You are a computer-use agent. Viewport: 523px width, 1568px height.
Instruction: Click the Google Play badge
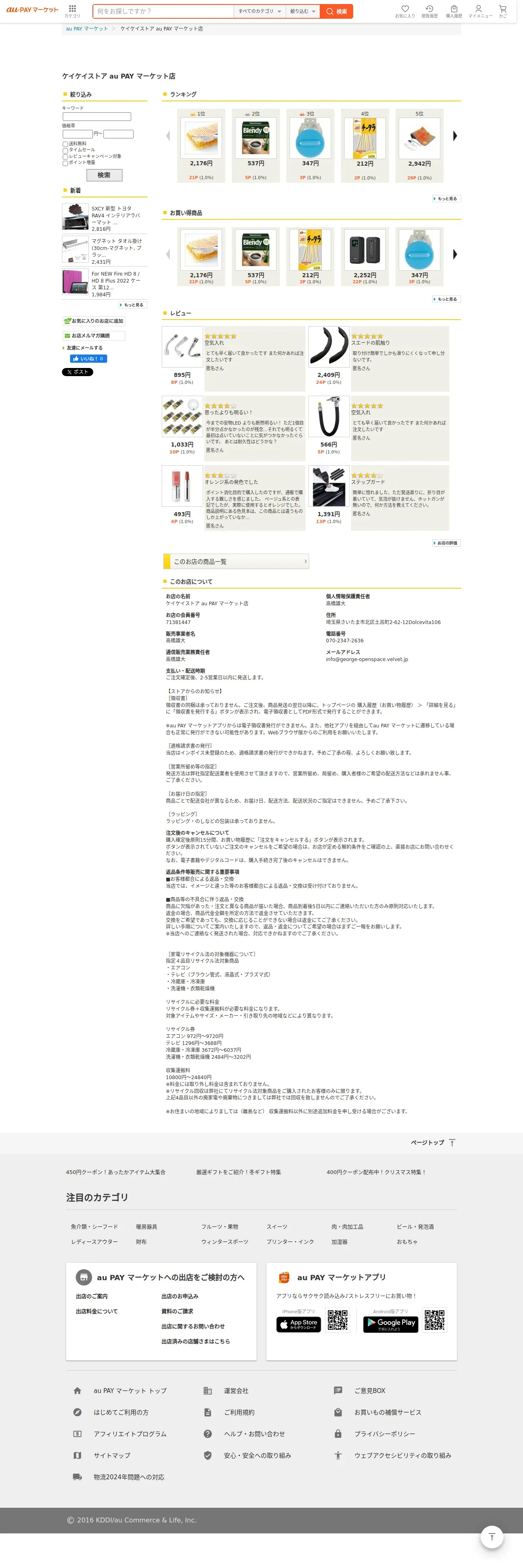(x=390, y=1324)
